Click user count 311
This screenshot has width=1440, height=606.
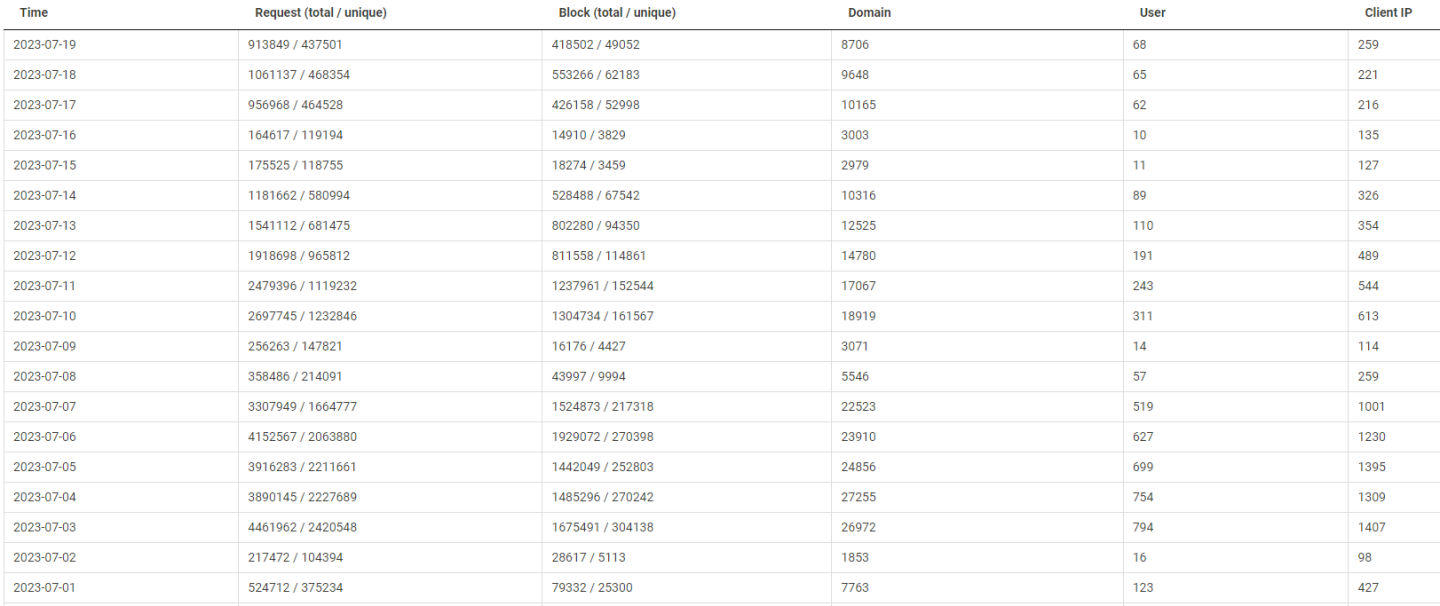(1142, 316)
